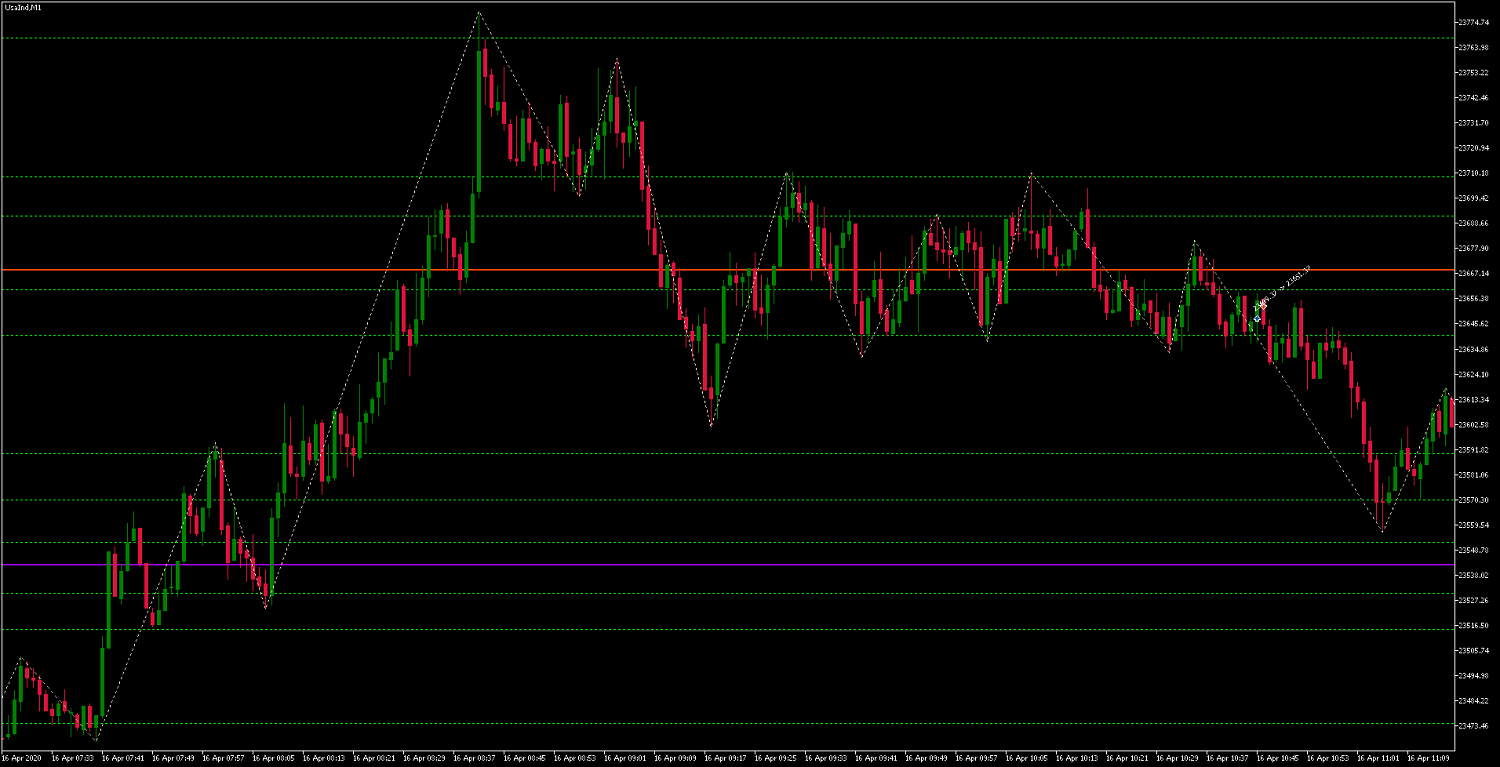Click the 16 Apr 09:09 time label

(x=673, y=758)
